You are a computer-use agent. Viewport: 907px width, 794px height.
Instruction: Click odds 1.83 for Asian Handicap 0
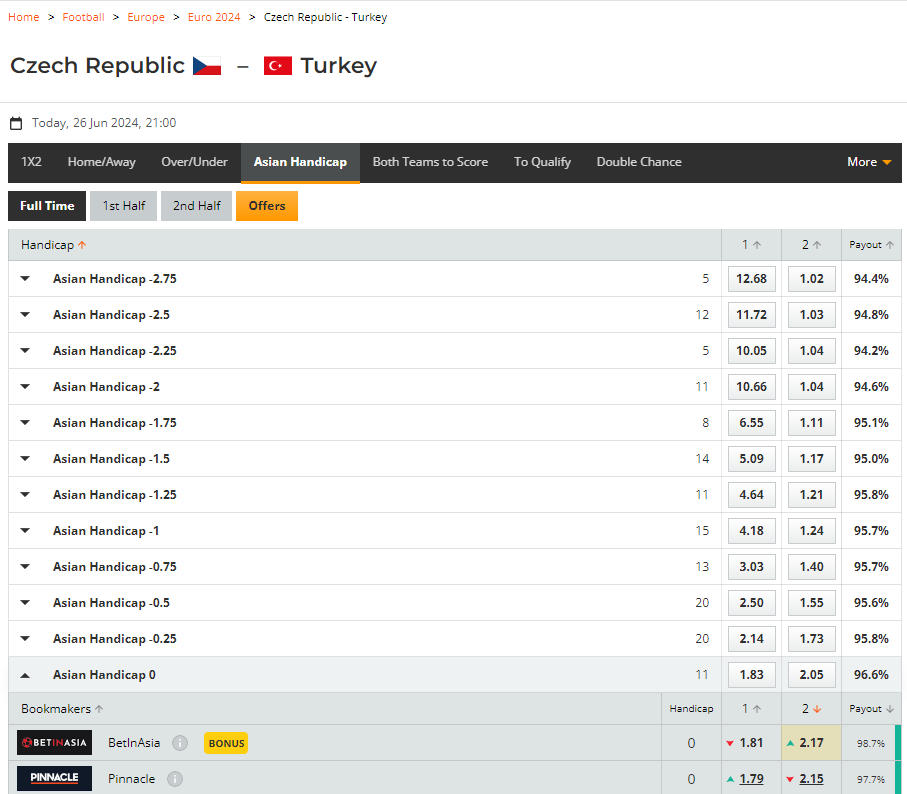tap(751, 675)
